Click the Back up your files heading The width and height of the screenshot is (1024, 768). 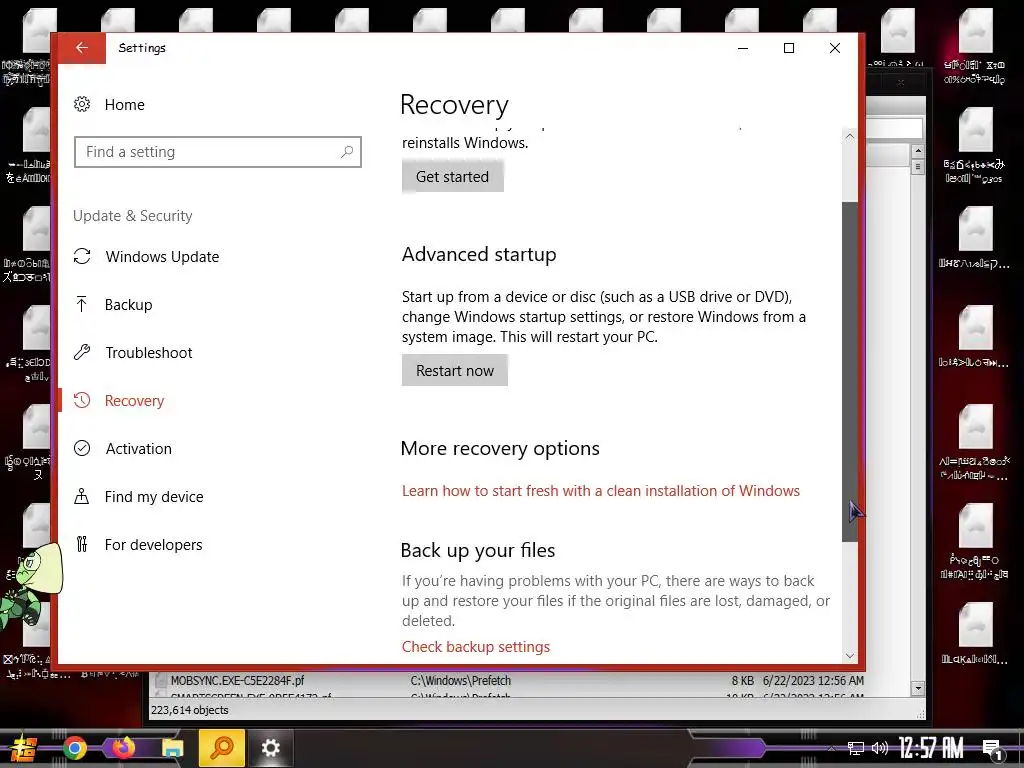tap(478, 551)
